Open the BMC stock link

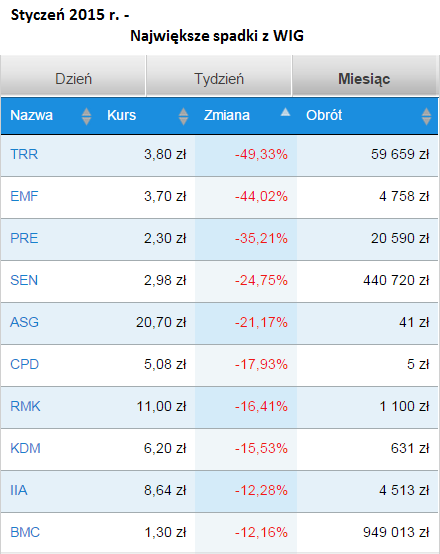[x=25, y=533]
